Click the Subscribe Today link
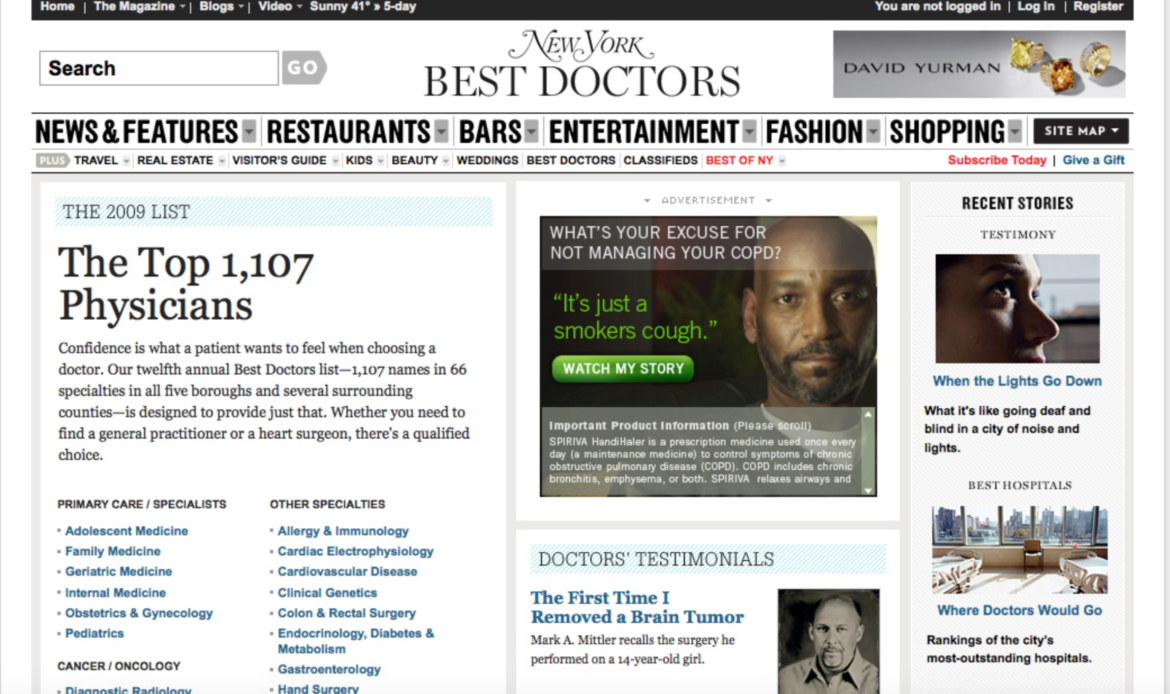This screenshot has width=1170, height=694. [997, 160]
